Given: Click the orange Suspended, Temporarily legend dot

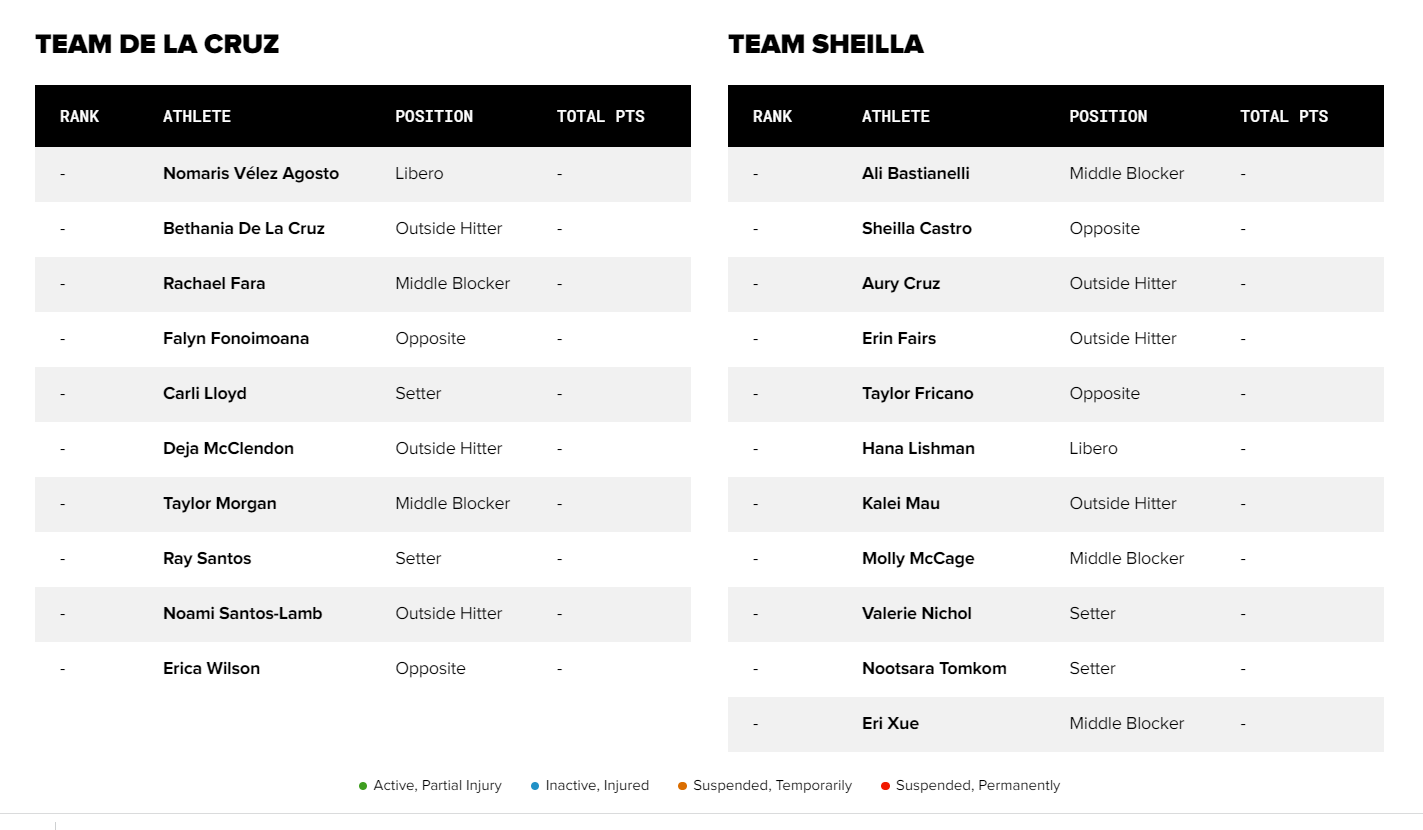Looking at the screenshot, I should click(682, 786).
